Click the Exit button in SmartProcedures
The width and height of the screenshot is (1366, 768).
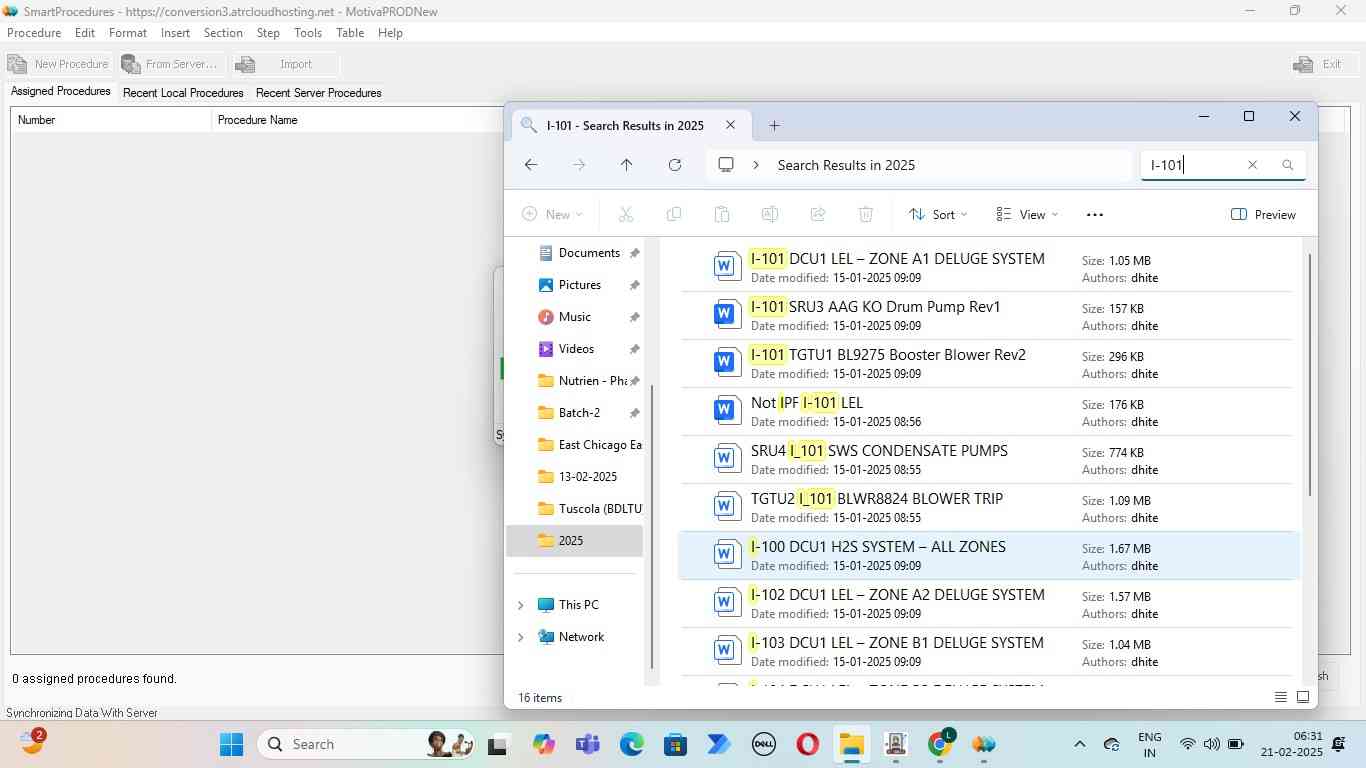pyautogui.click(x=1318, y=64)
